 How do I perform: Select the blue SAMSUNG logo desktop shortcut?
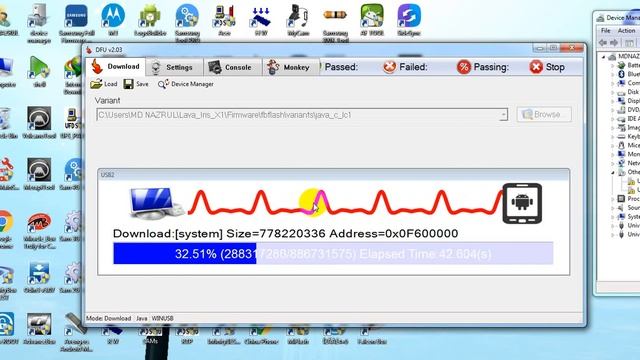click(x=76, y=16)
